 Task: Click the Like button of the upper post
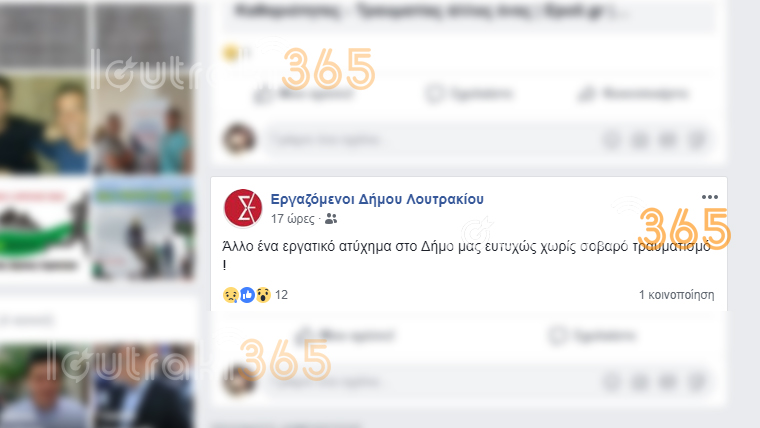[304, 93]
